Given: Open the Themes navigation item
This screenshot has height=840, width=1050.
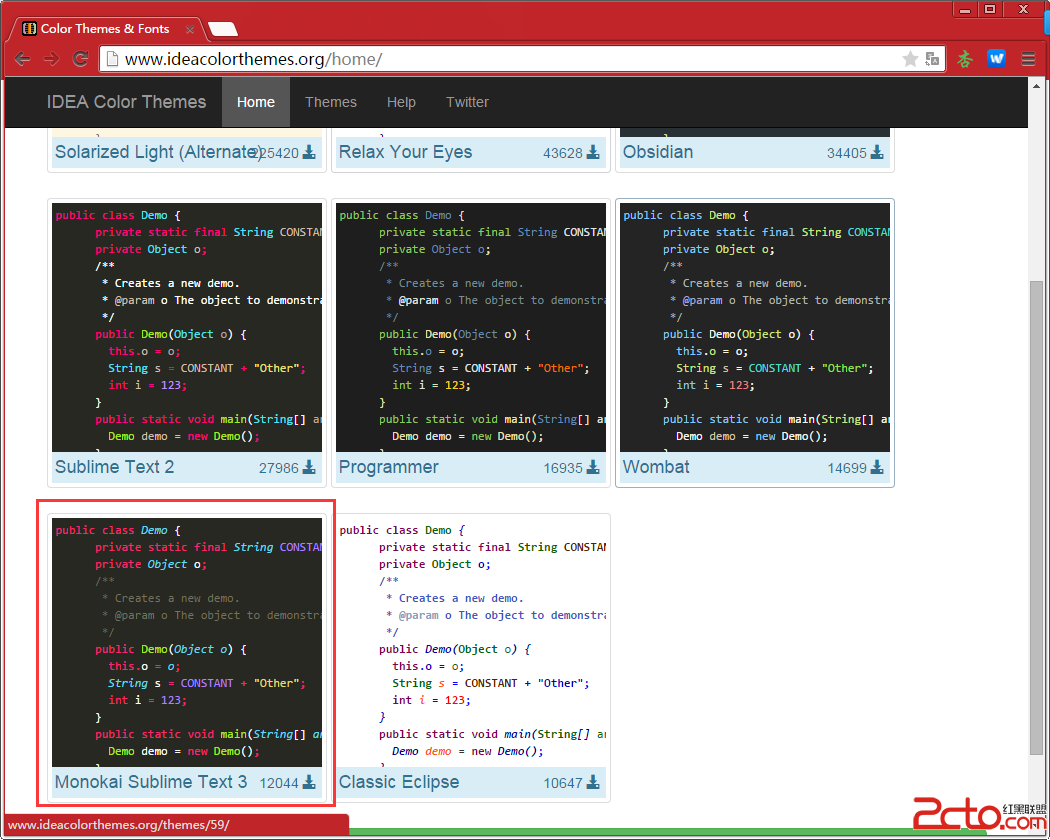Looking at the screenshot, I should tap(331, 102).
